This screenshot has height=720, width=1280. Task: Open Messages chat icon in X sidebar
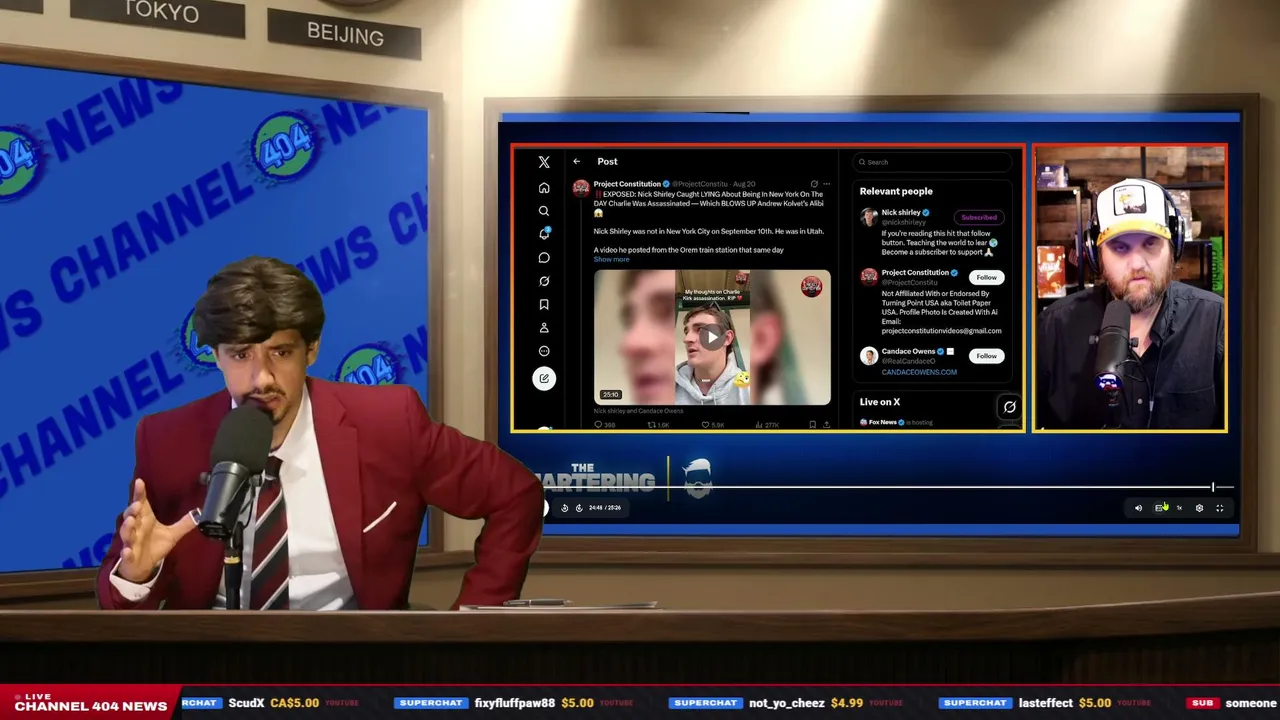(x=544, y=258)
